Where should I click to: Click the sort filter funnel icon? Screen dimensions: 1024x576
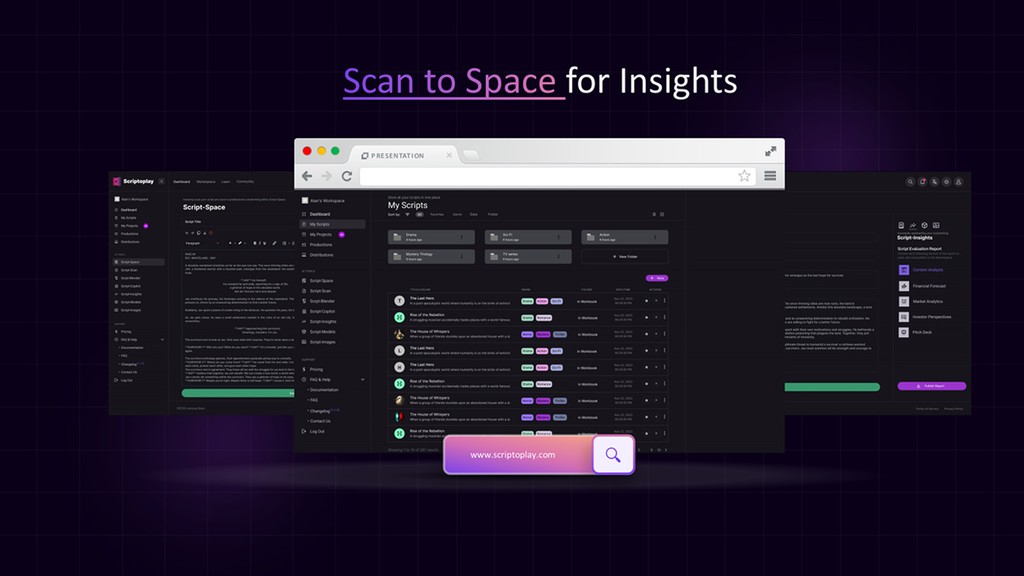tap(408, 214)
